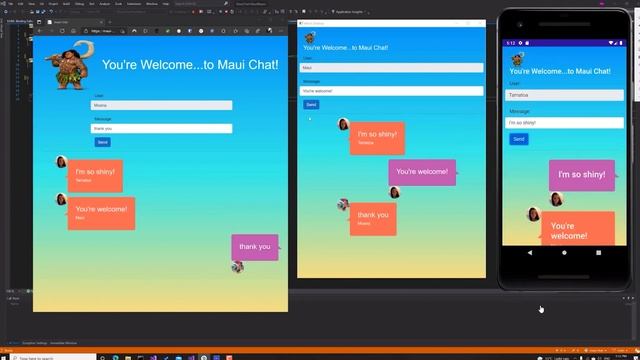Open new browser tab with plus icon
This screenshot has height=360, width=640.
[110, 22]
